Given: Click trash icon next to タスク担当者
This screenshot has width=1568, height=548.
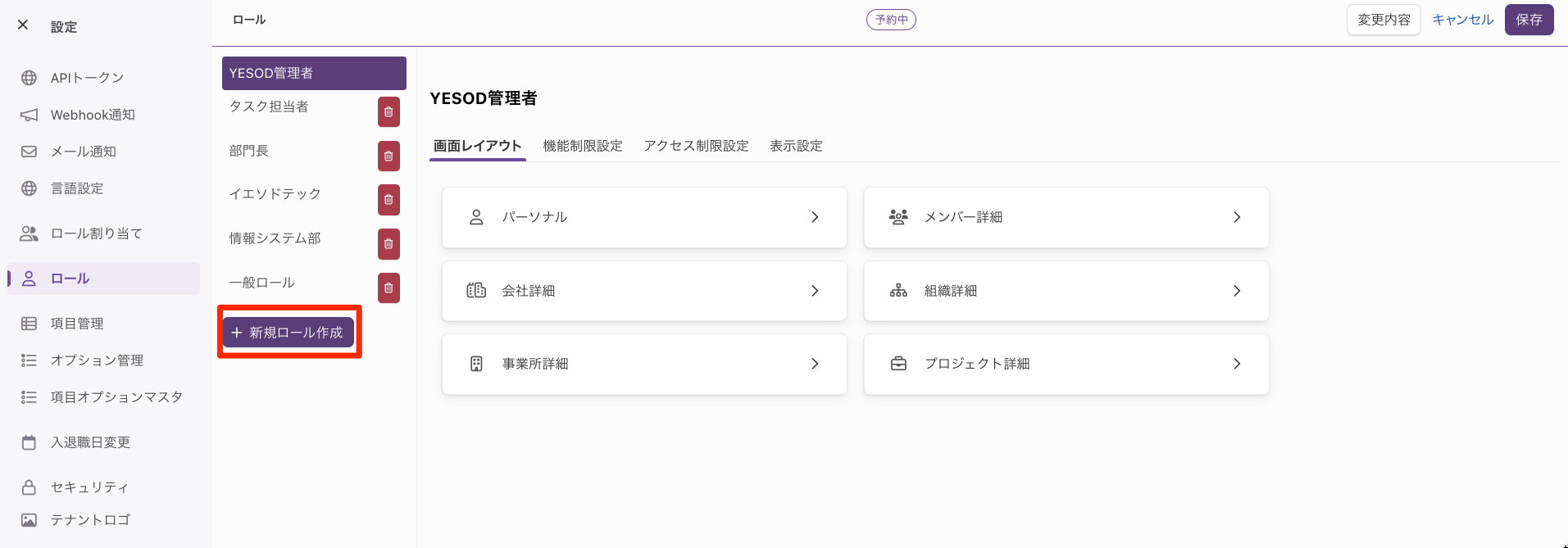Looking at the screenshot, I should [x=389, y=112].
